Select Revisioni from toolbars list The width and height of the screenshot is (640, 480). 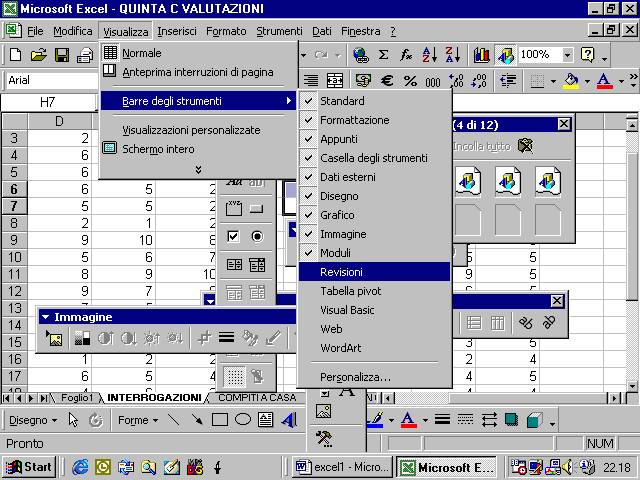375,272
